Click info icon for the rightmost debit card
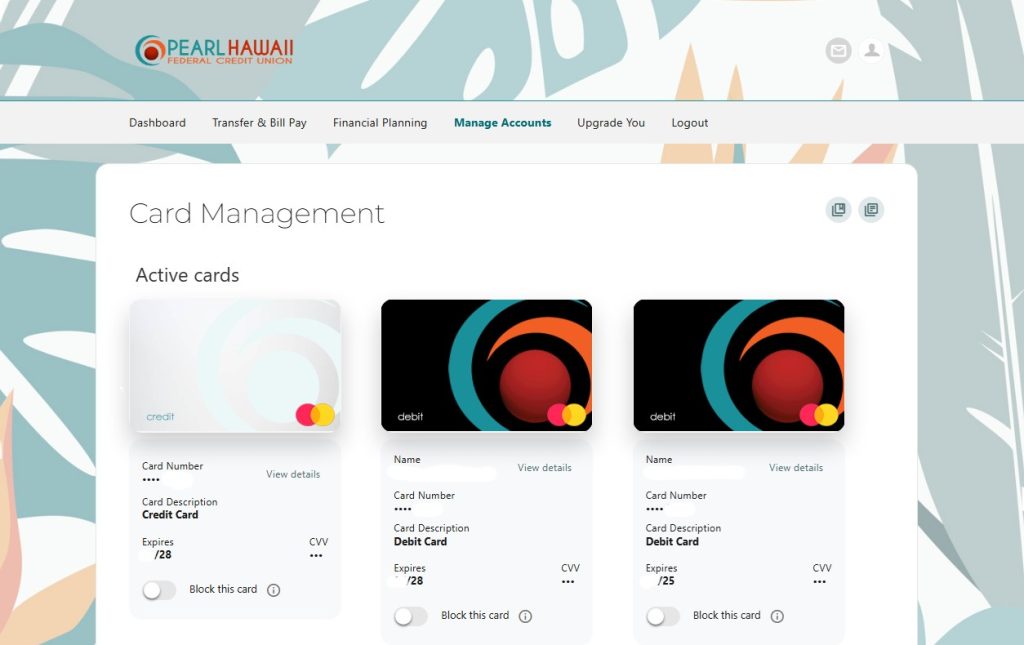This screenshot has width=1024, height=645. click(777, 616)
